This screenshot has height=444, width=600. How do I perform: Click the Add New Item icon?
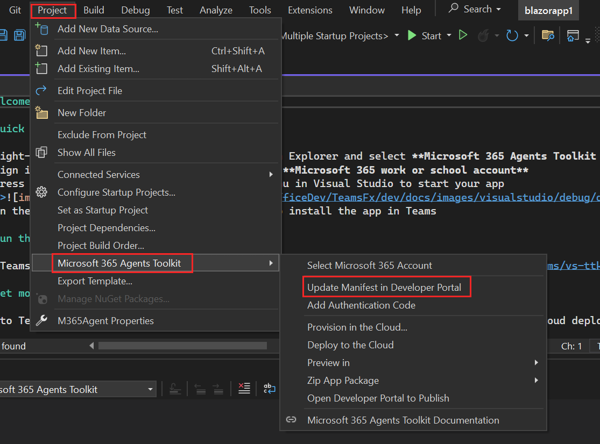click(41, 51)
